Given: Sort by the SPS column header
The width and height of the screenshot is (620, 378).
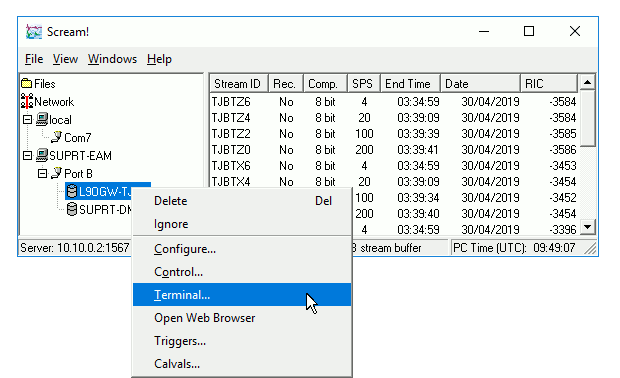Looking at the screenshot, I should (363, 83).
